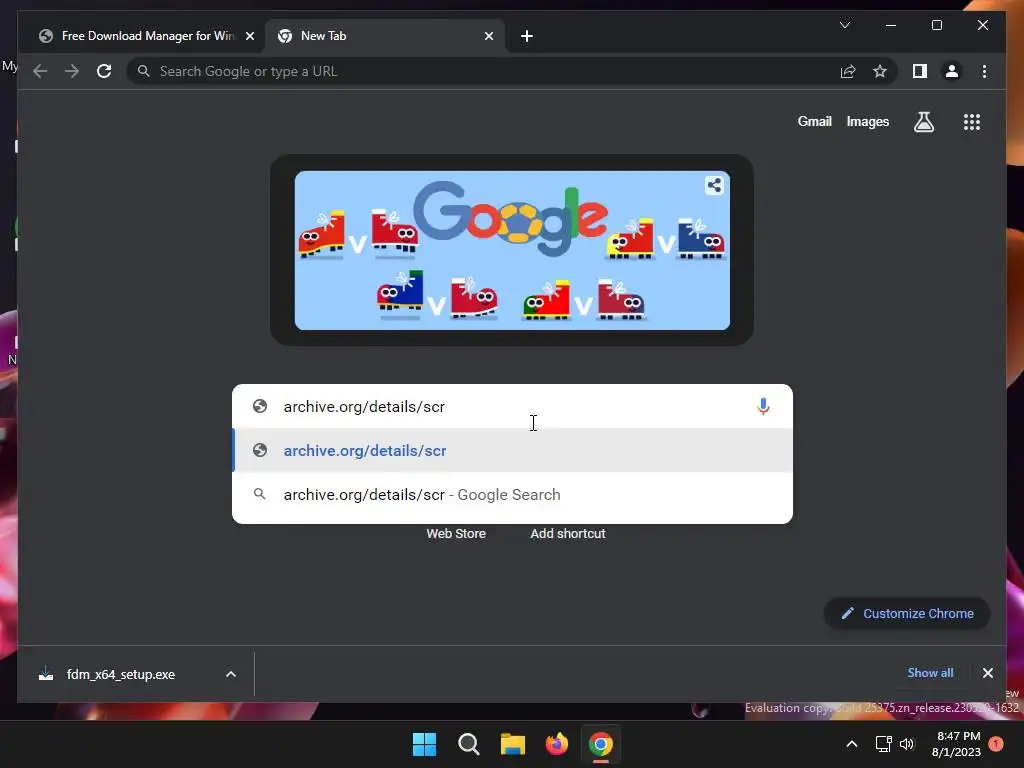The width and height of the screenshot is (1024, 768).
Task: Close the Free Download Manager tab
Action: click(x=249, y=36)
